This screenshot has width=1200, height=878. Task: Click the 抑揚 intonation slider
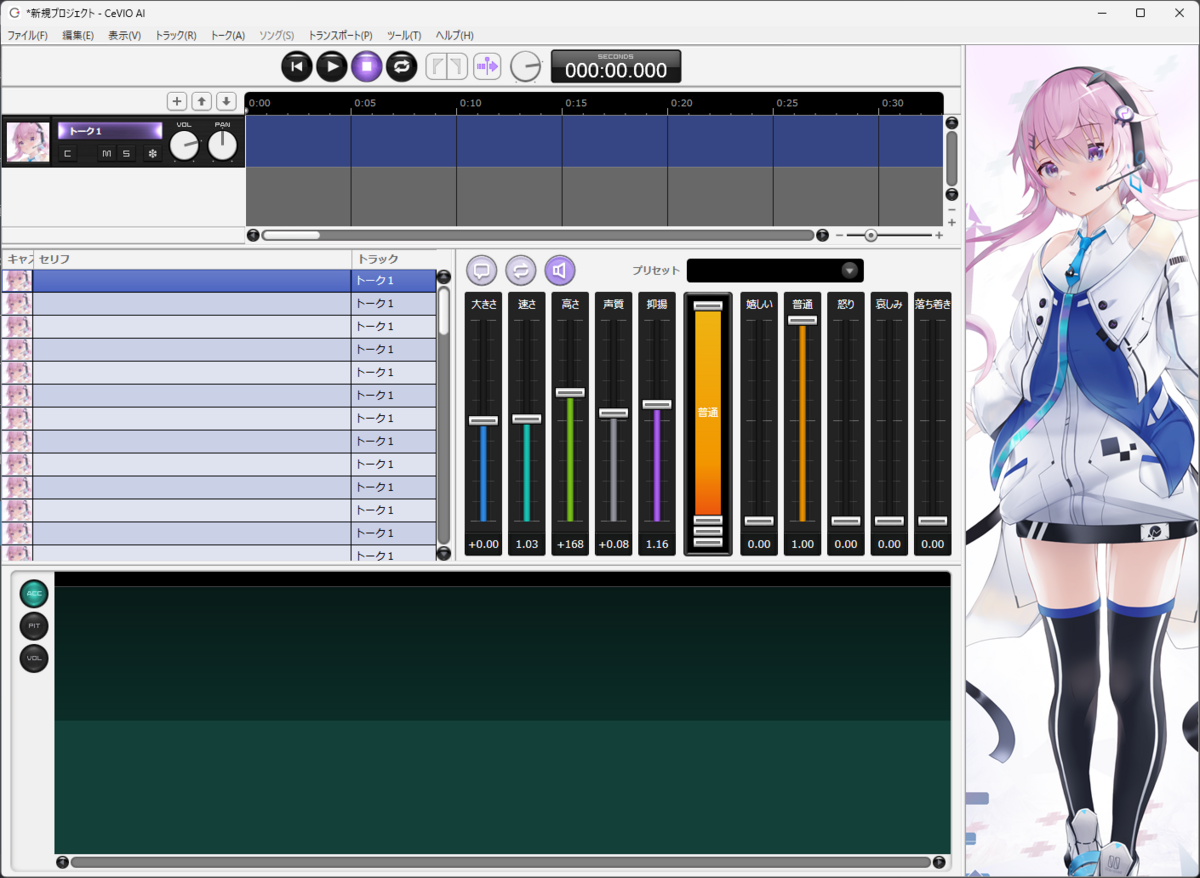pos(657,404)
